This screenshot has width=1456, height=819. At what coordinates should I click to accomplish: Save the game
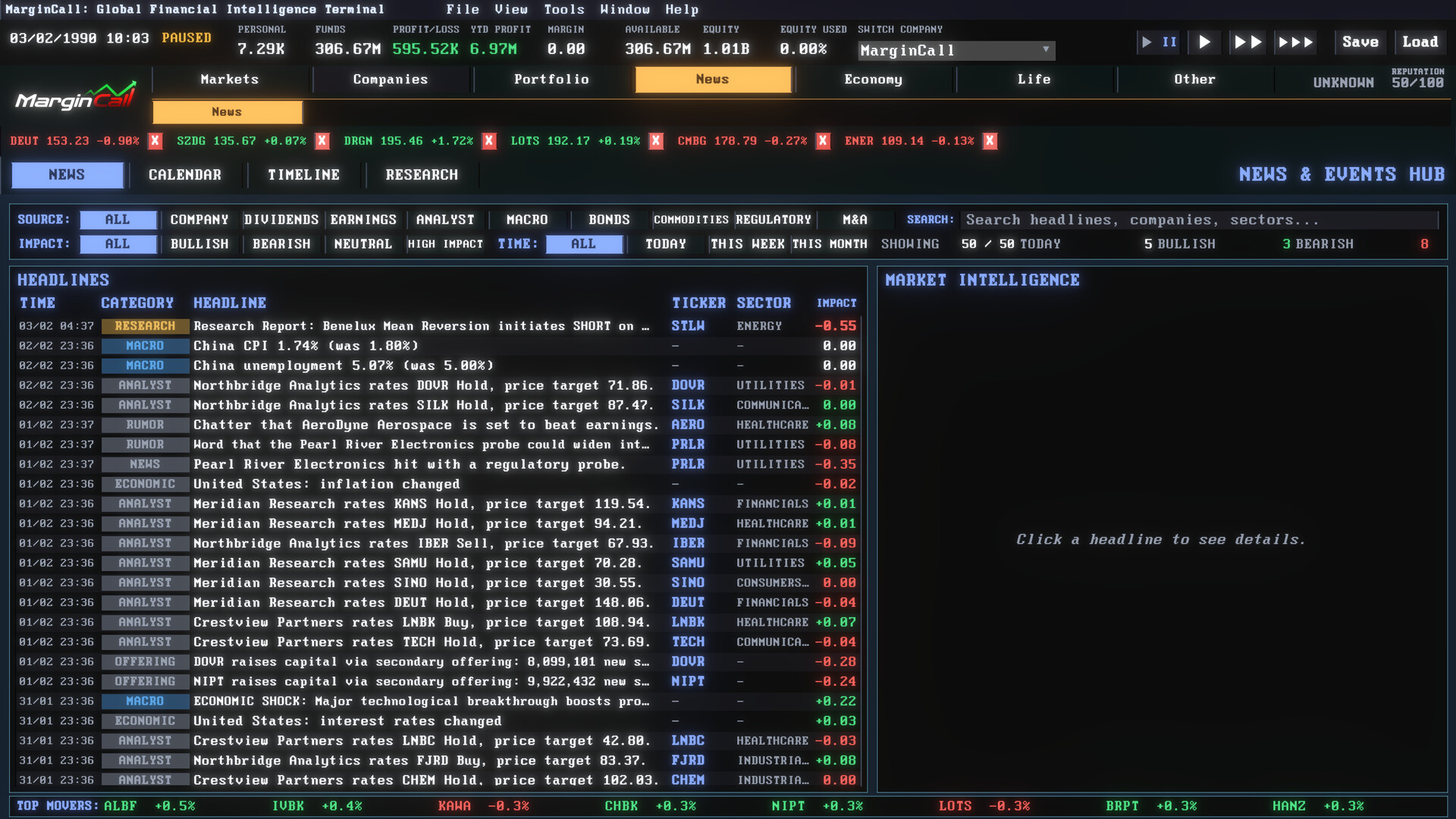click(x=1360, y=42)
